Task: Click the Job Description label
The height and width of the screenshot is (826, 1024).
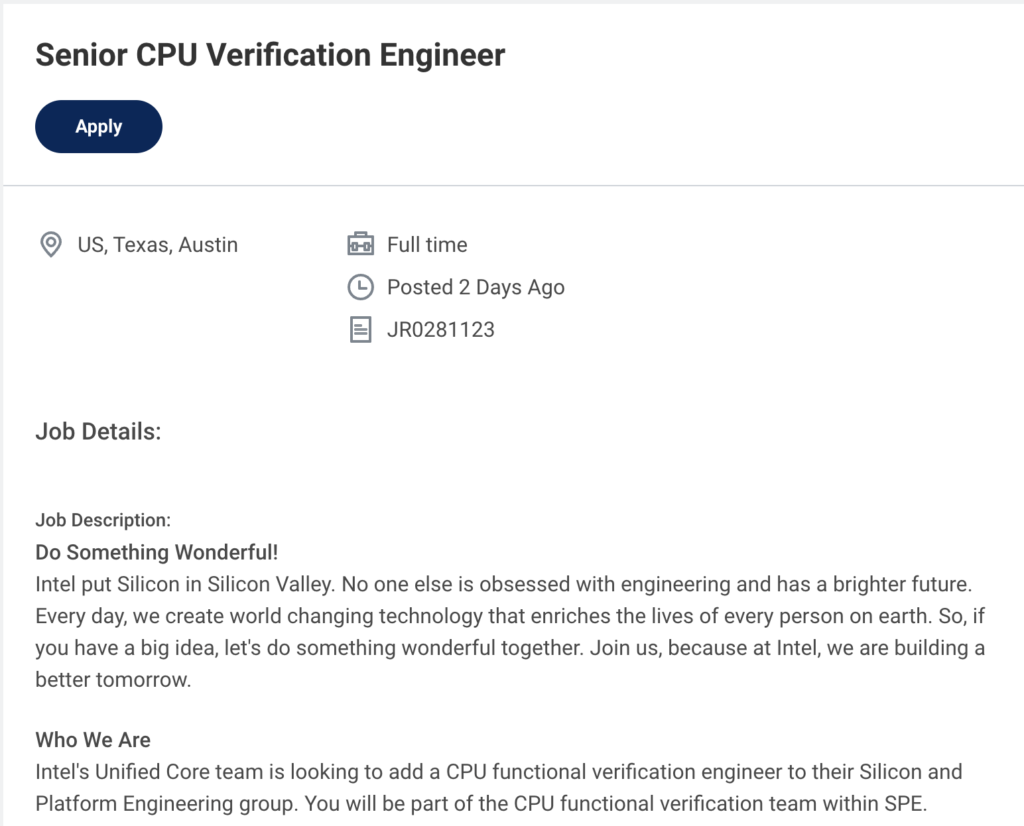Action: [x=103, y=520]
